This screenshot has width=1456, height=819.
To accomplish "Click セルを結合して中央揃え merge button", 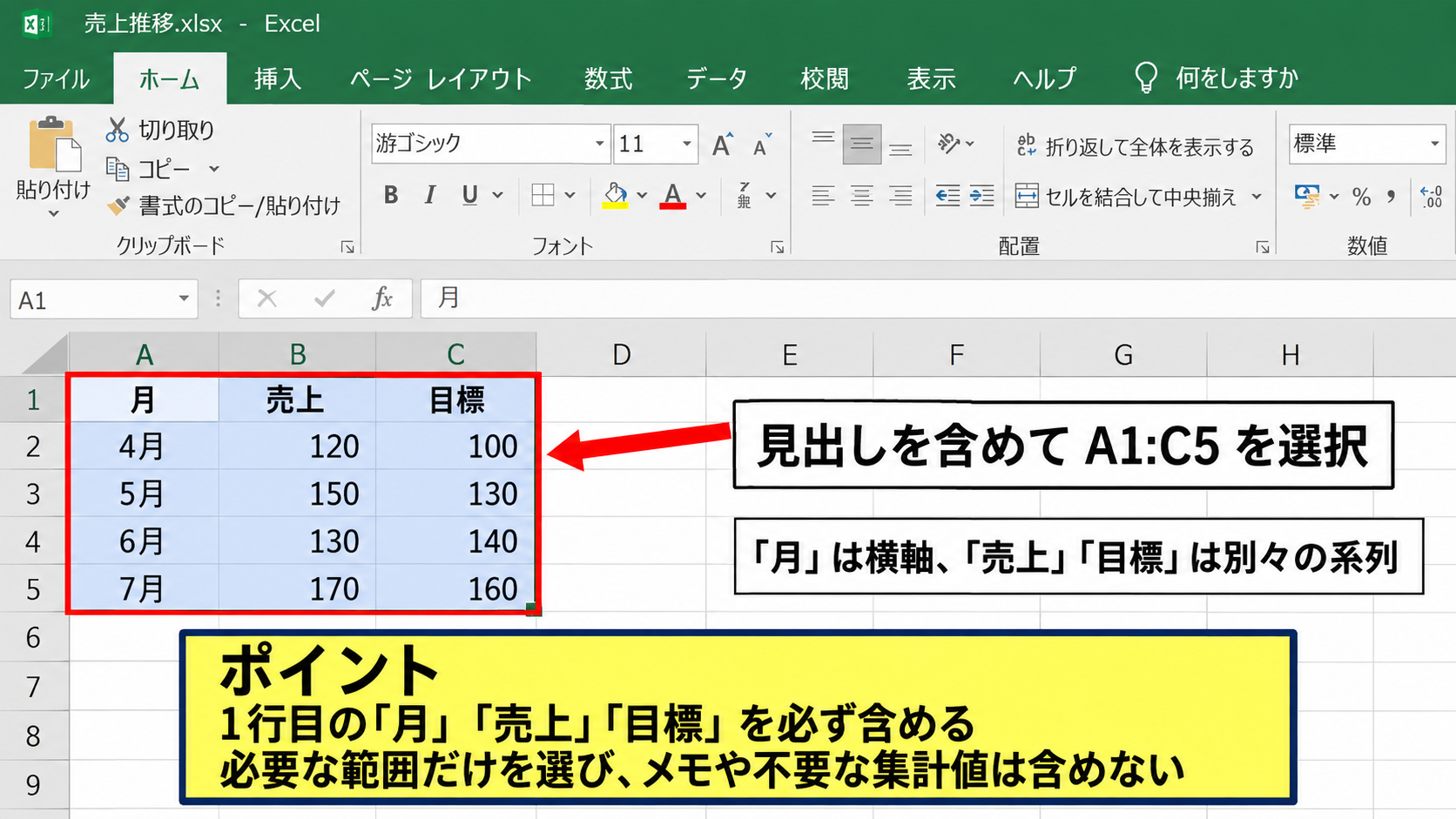I will (x=1126, y=197).
